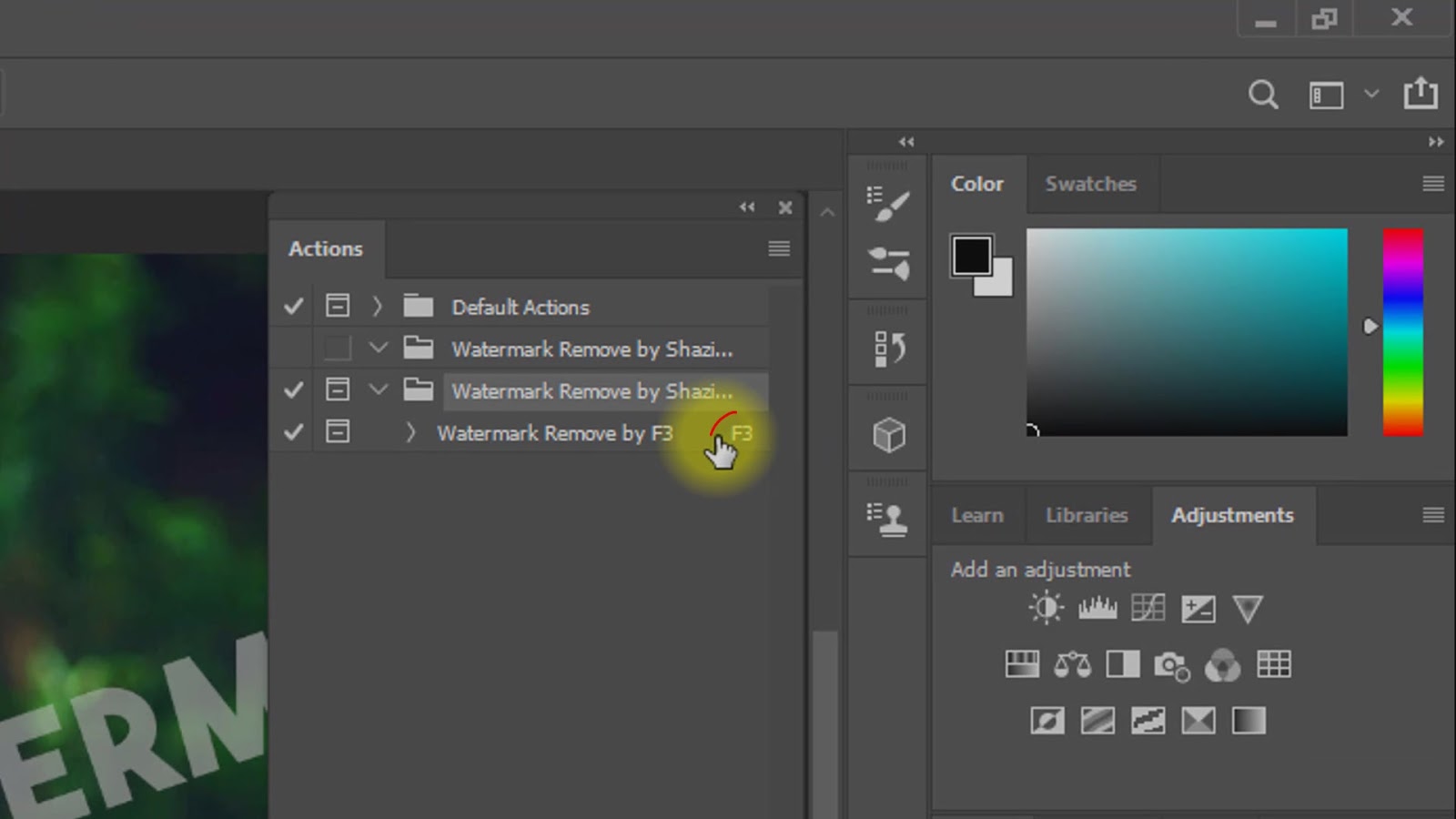Open the 3D panel cube icon
1456x819 pixels.
pyautogui.click(x=888, y=435)
